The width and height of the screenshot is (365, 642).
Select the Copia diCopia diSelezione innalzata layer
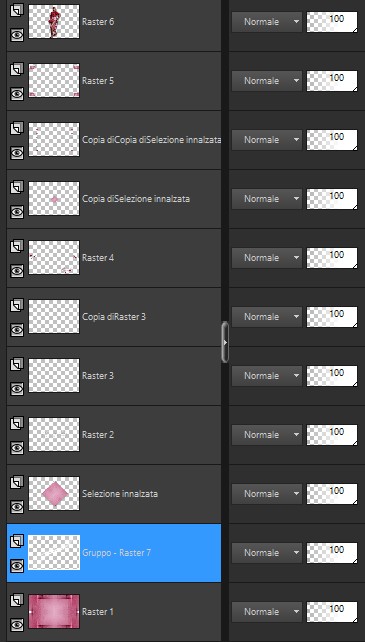click(x=114, y=140)
